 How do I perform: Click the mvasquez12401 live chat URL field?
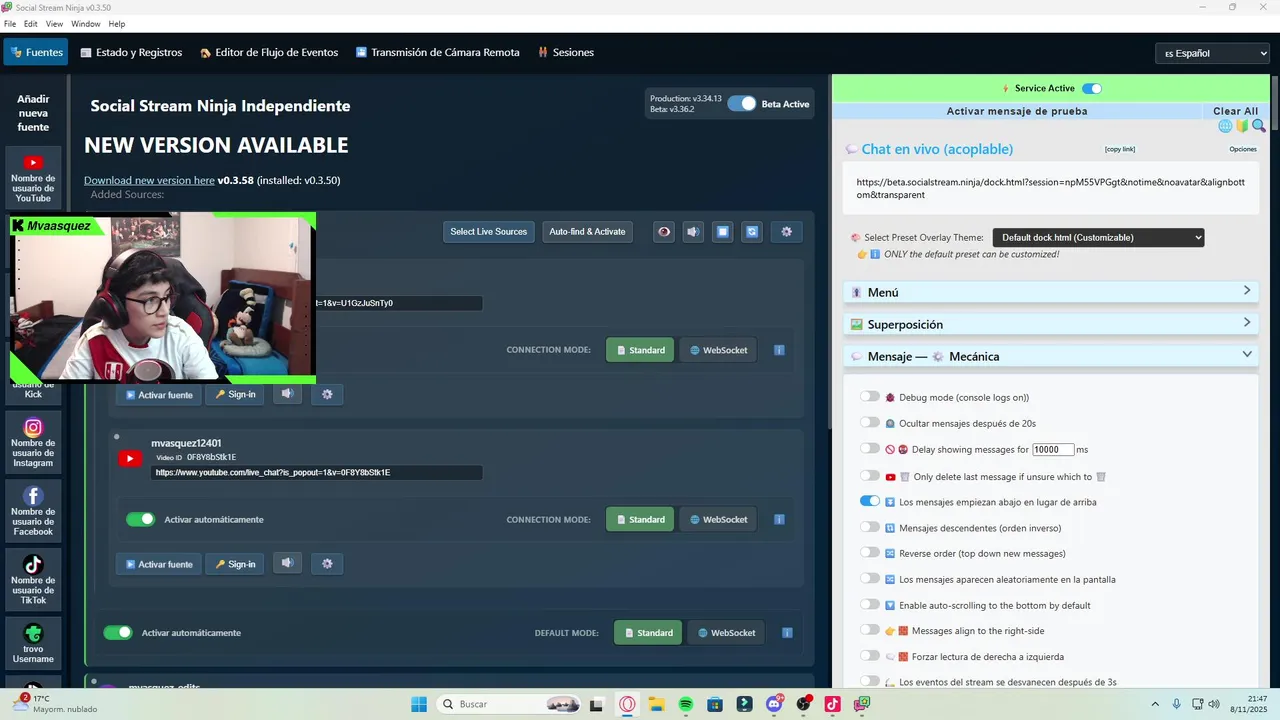(x=316, y=472)
